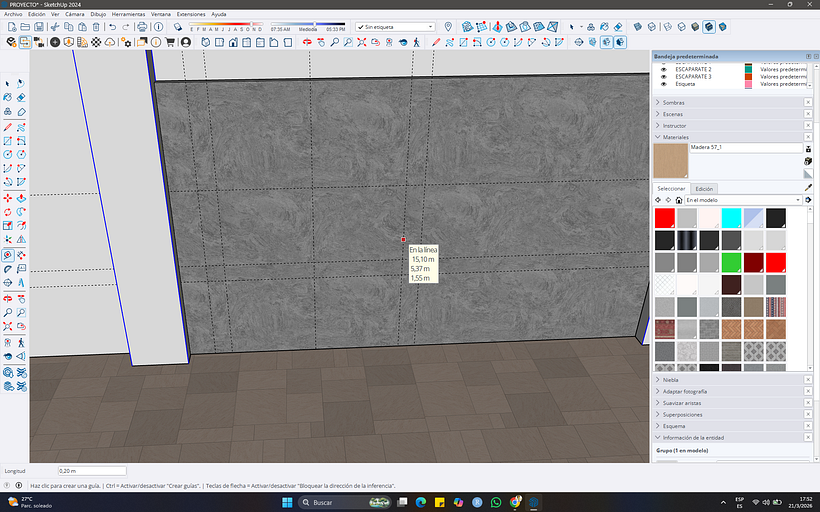The height and width of the screenshot is (512, 820).
Task: Toggle Wireframe face style icon
Action: tap(668, 27)
